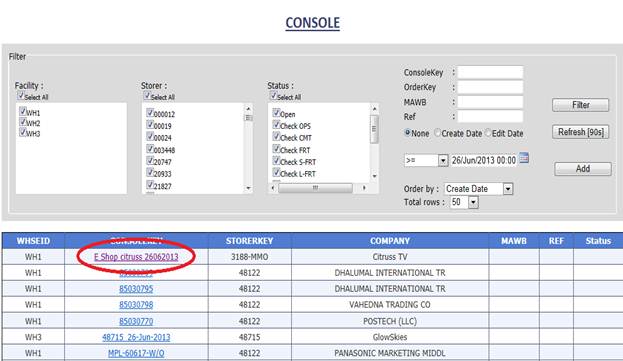Click the Add button

tap(583, 169)
